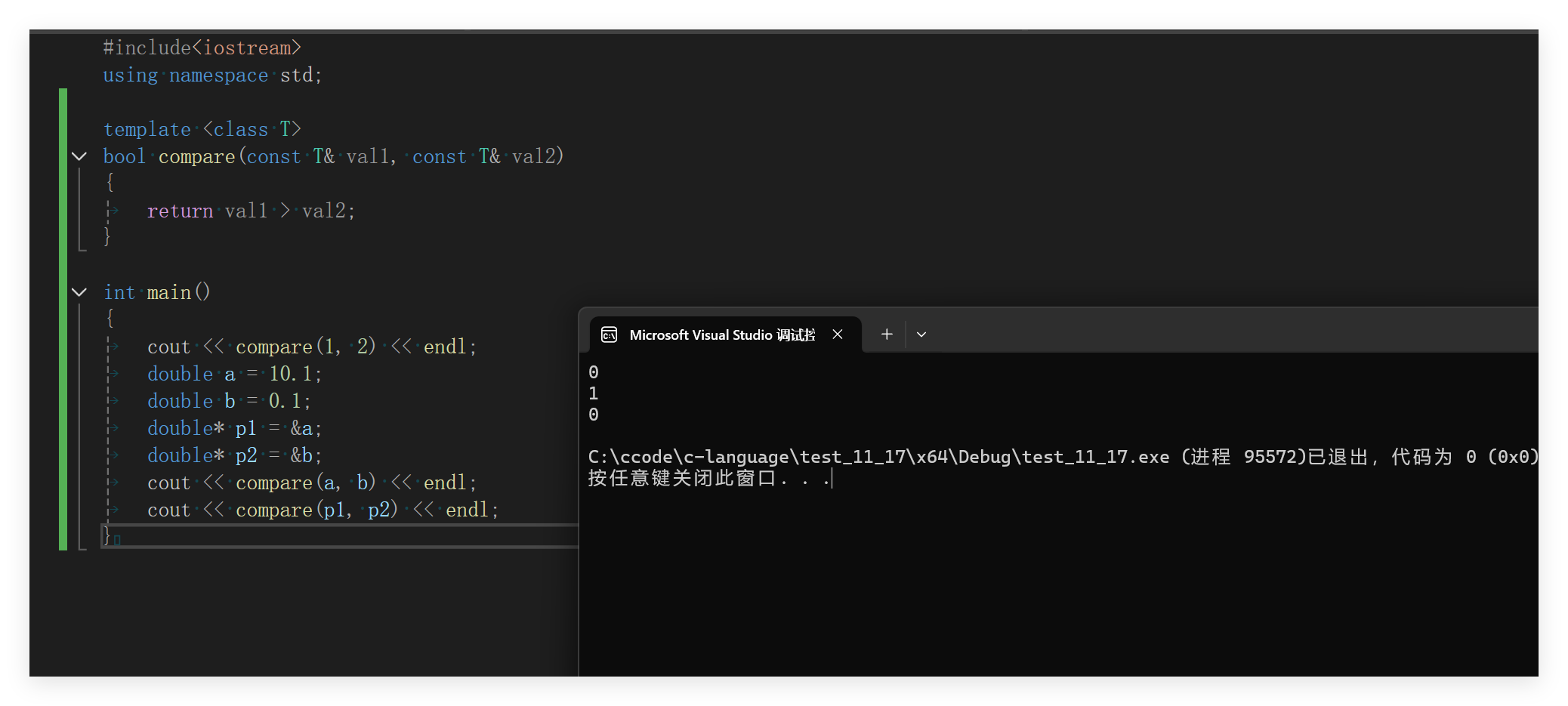
Task: Click the '按任意键关闭此窗口' console message
Action: point(709,478)
